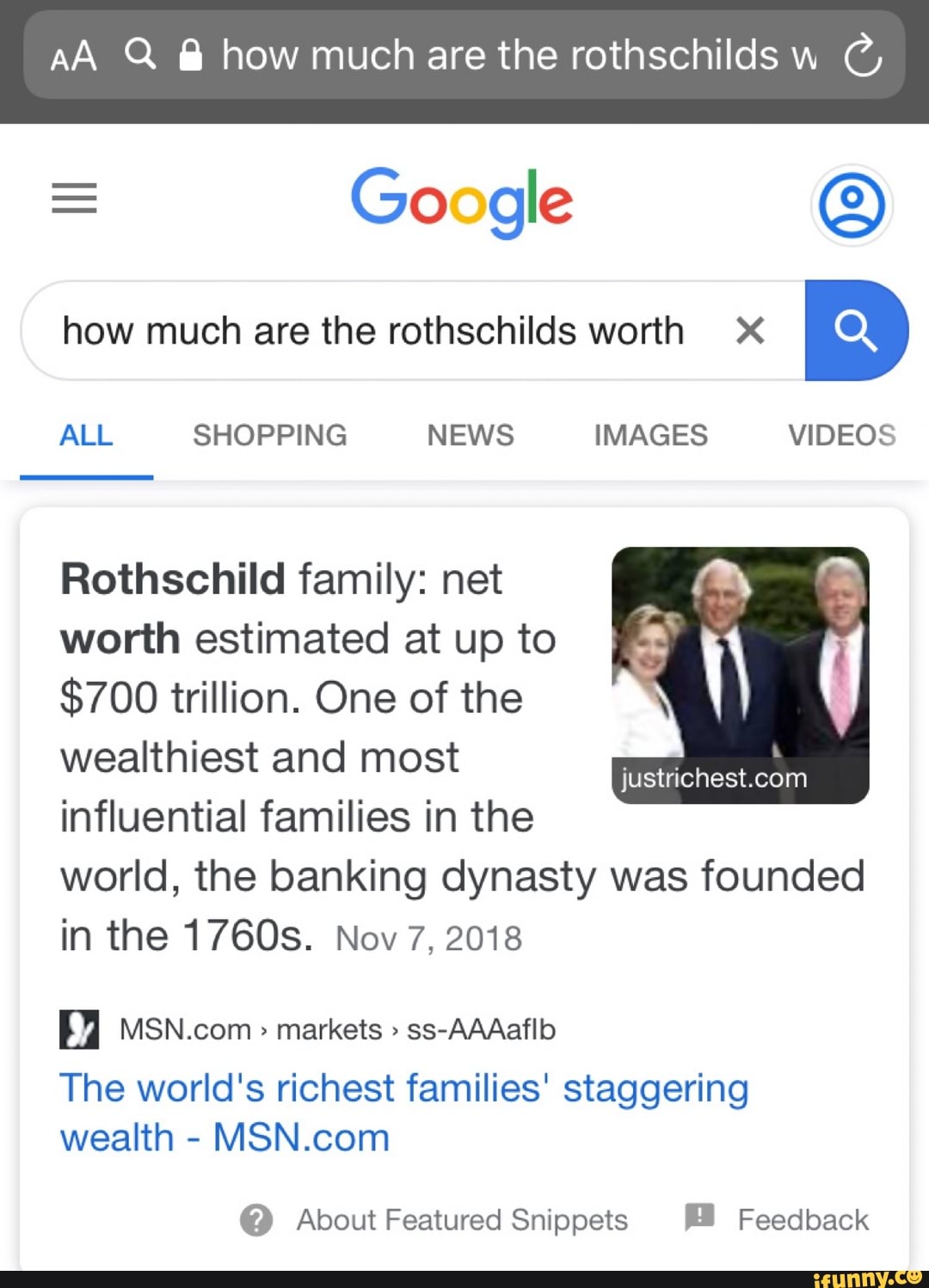This screenshot has height=1288, width=929.
Task: Click inside the Google search input field
Action: [x=370, y=330]
